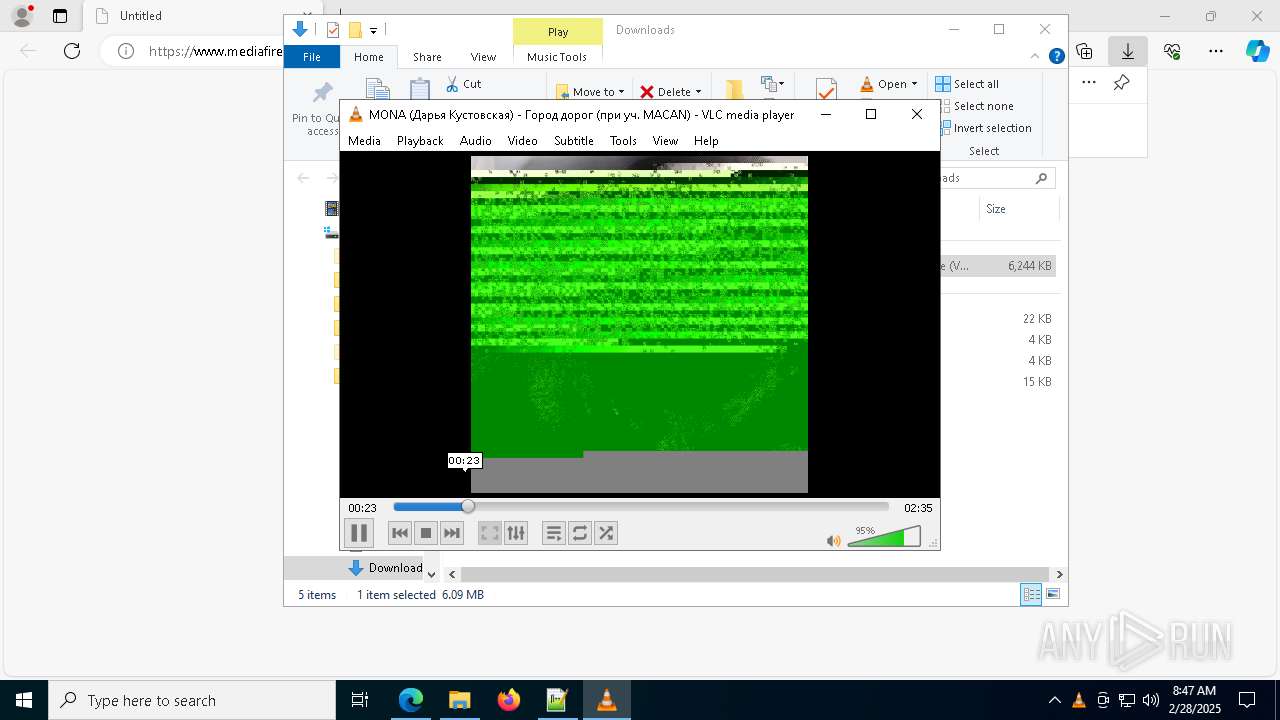
Task: Toggle VLC random shuffle button
Action: pos(605,533)
